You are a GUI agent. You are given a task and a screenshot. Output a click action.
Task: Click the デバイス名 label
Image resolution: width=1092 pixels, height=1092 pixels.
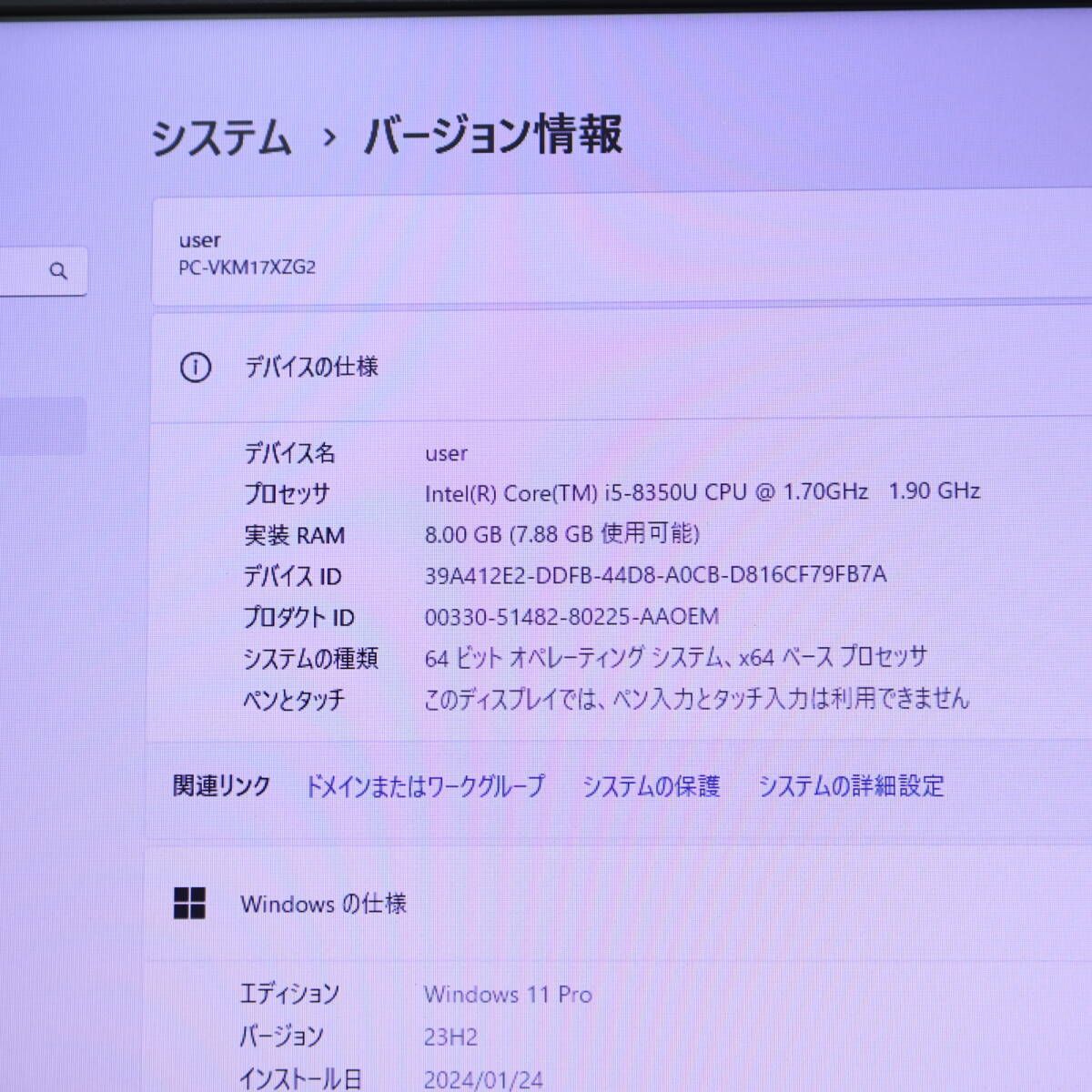[289, 453]
